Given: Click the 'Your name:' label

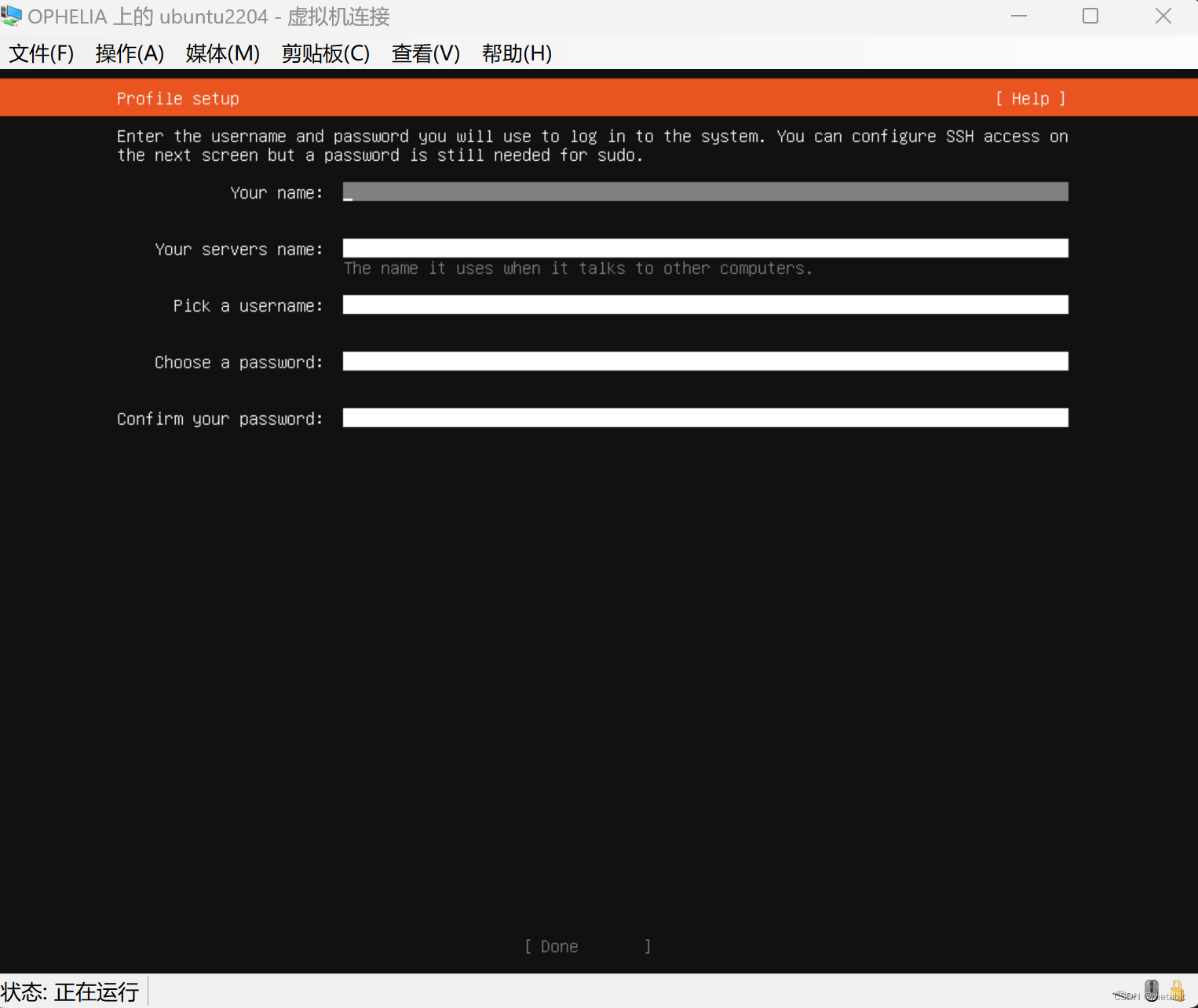Looking at the screenshot, I should coord(276,193).
